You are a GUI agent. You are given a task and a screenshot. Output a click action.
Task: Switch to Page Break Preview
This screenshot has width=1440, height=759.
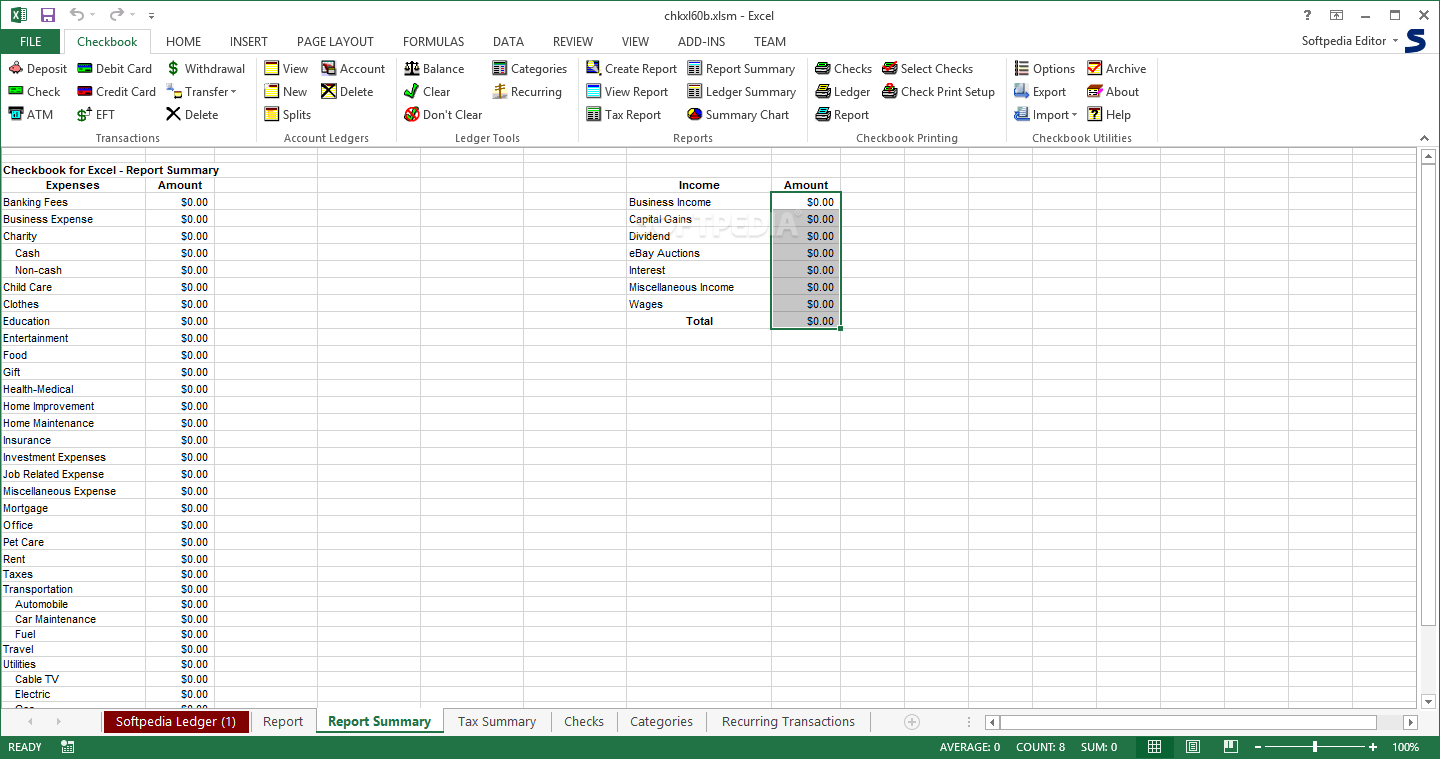(x=1231, y=747)
